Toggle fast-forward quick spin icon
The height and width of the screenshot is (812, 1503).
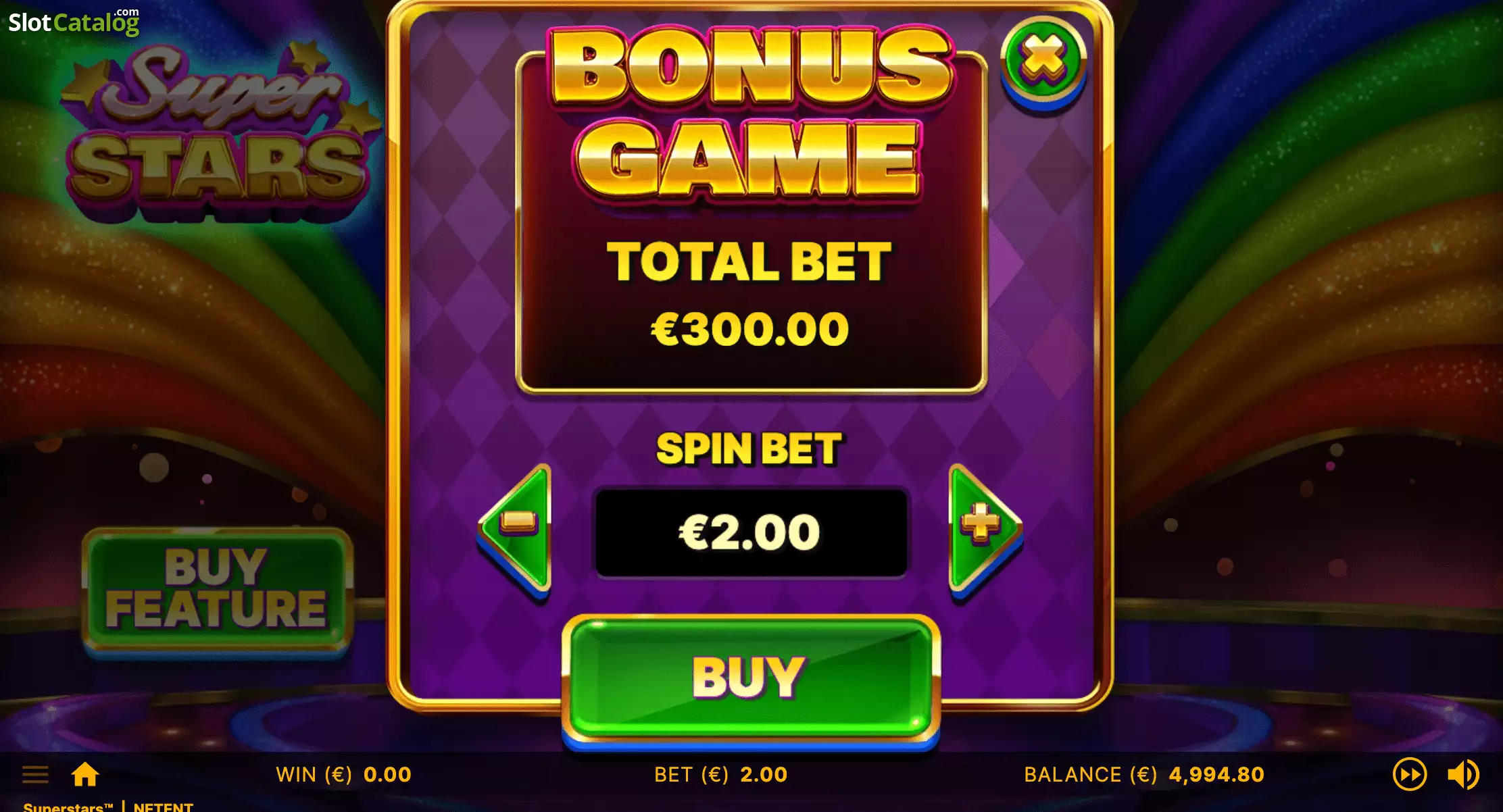(1410, 774)
